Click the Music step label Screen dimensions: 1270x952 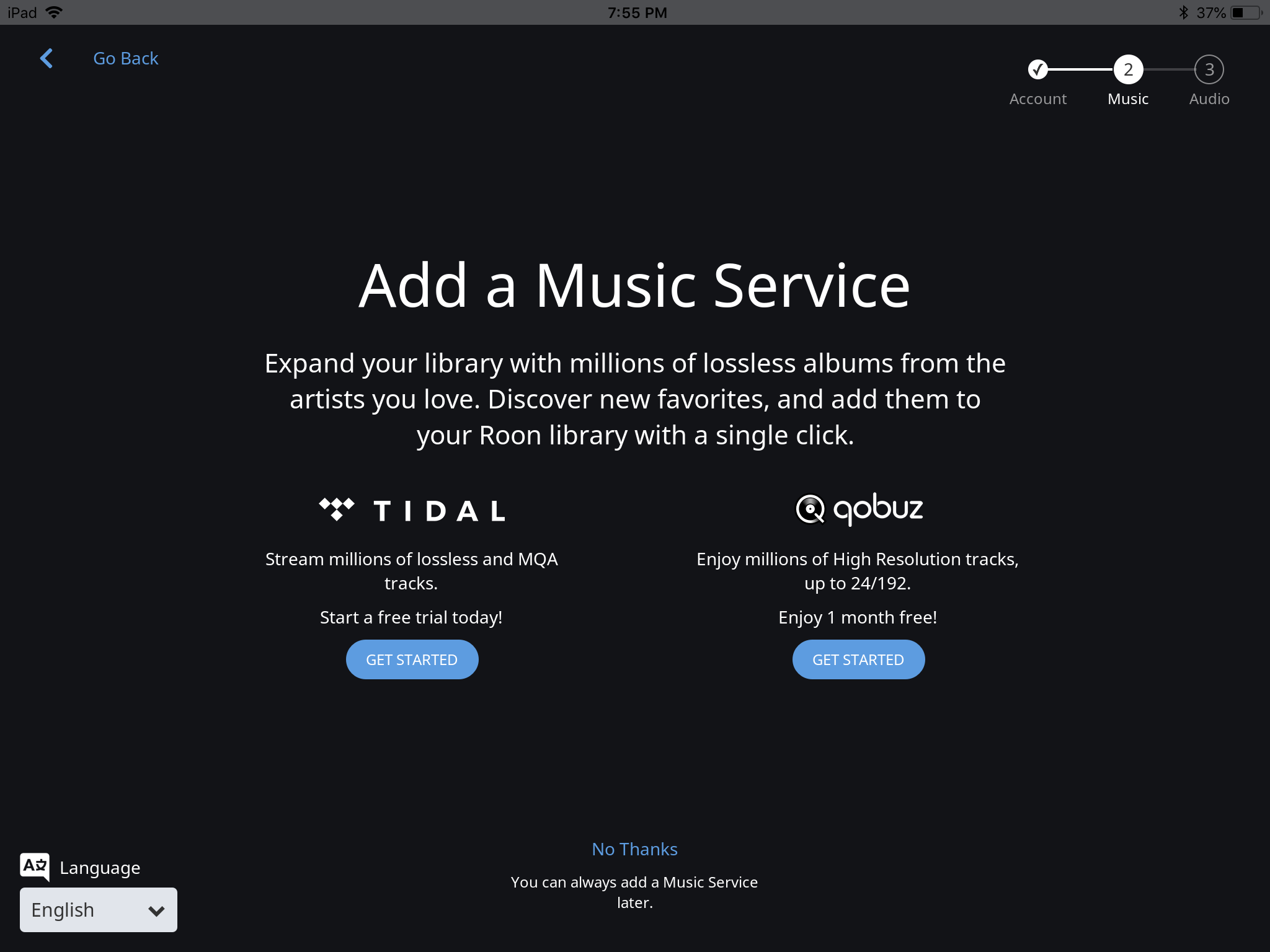pos(1128,99)
